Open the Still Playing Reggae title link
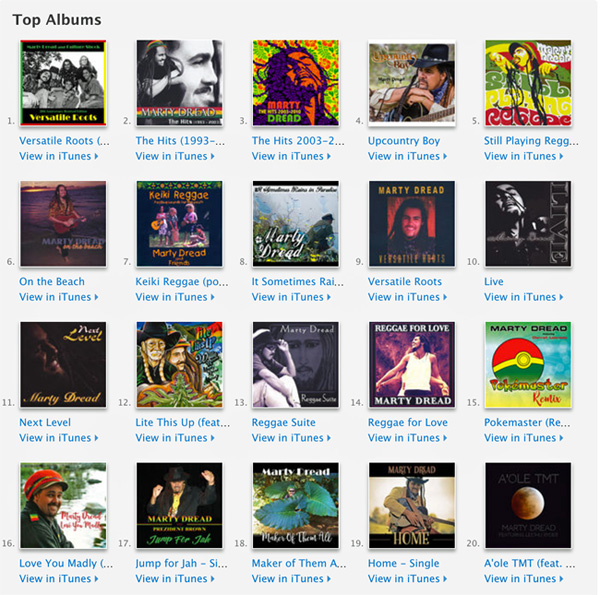This screenshot has height=595, width=600. pos(531,141)
